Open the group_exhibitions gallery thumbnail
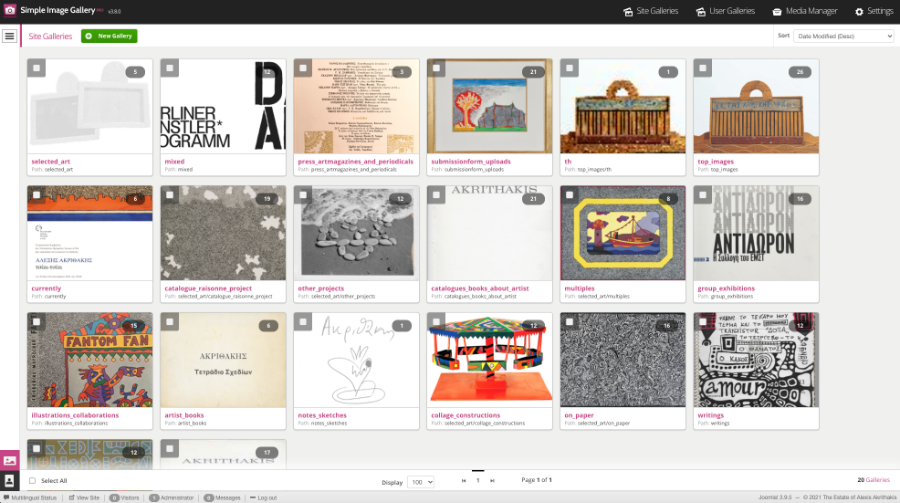The image size is (900, 503). (x=756, y=233)
